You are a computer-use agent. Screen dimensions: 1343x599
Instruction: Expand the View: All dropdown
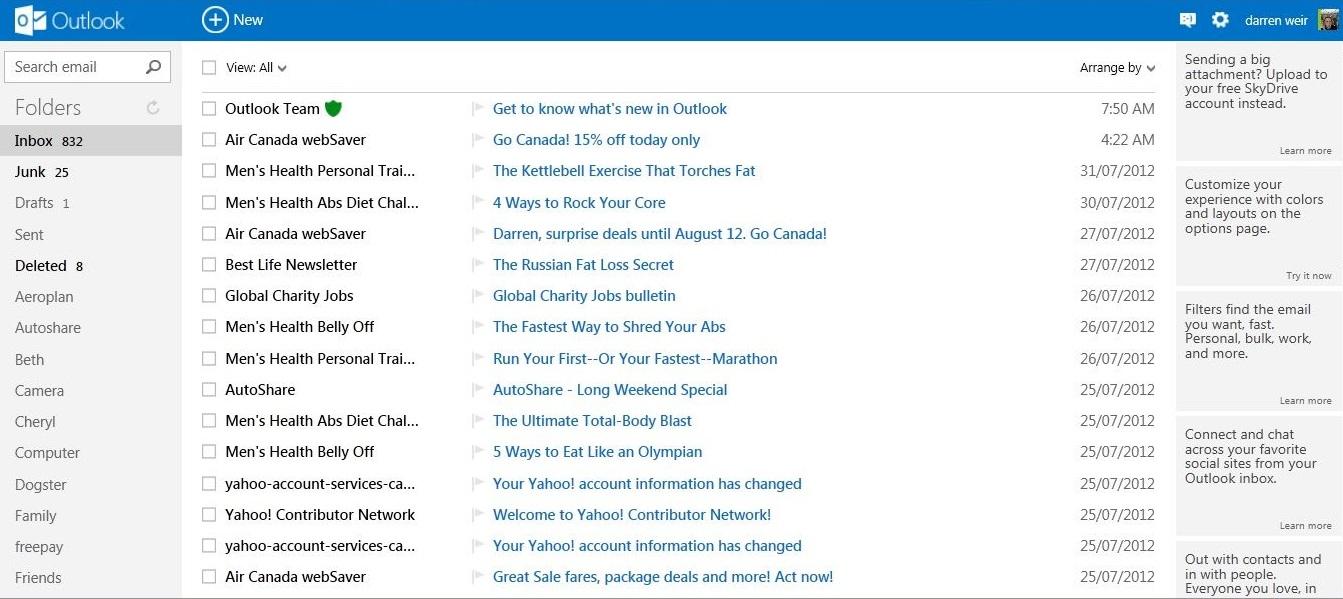[x=257, y=68]
